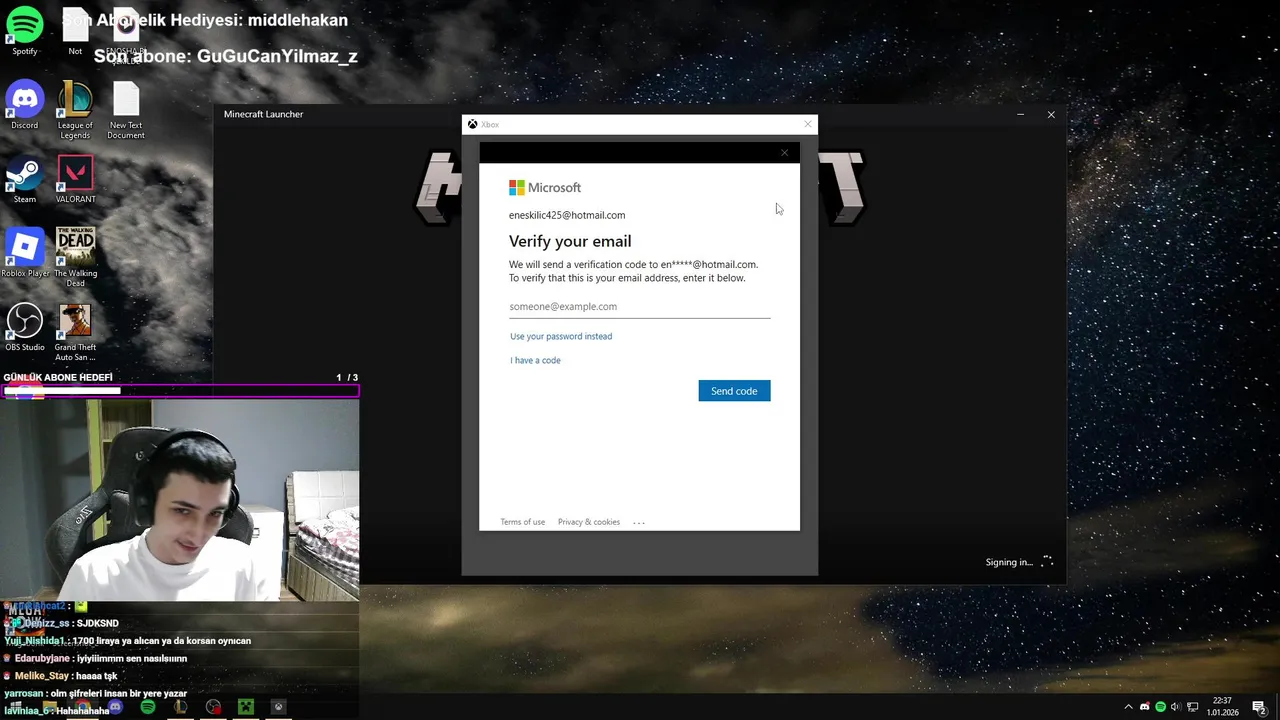Show hidden system tray icons
The image size is (1280, 720).
(x=1129, y=707)
